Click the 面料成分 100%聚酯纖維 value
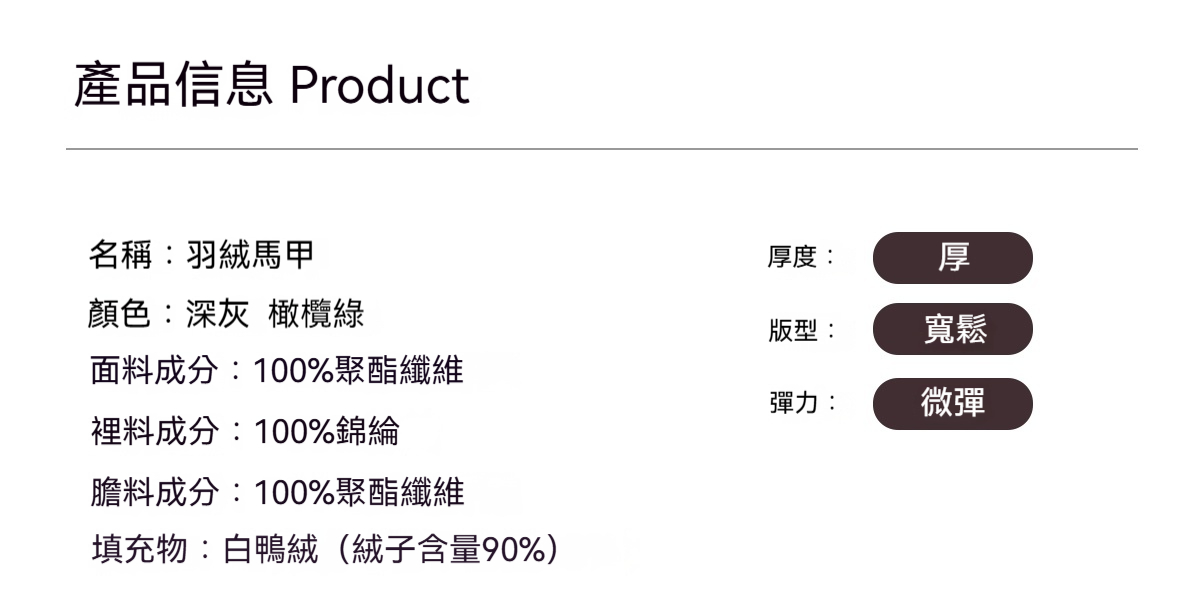The width and height of the screenshot is (1200, 610). click(x=358, y=372)
